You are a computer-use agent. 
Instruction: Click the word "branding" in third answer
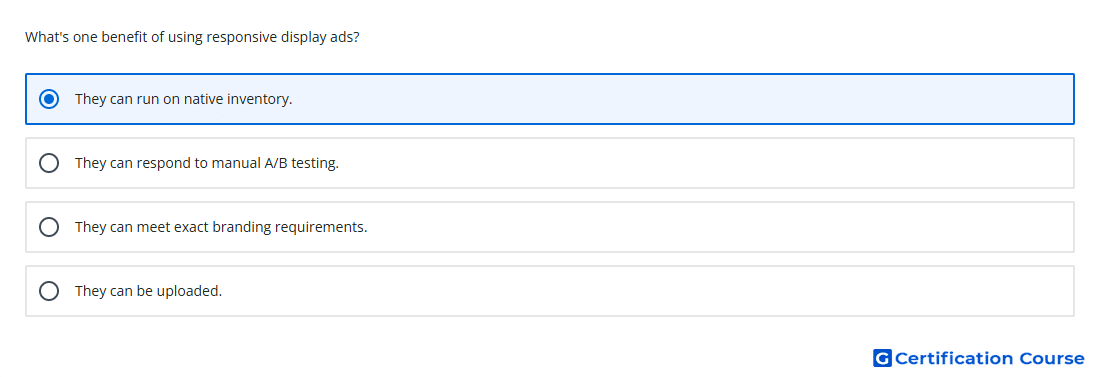point(241,227)
